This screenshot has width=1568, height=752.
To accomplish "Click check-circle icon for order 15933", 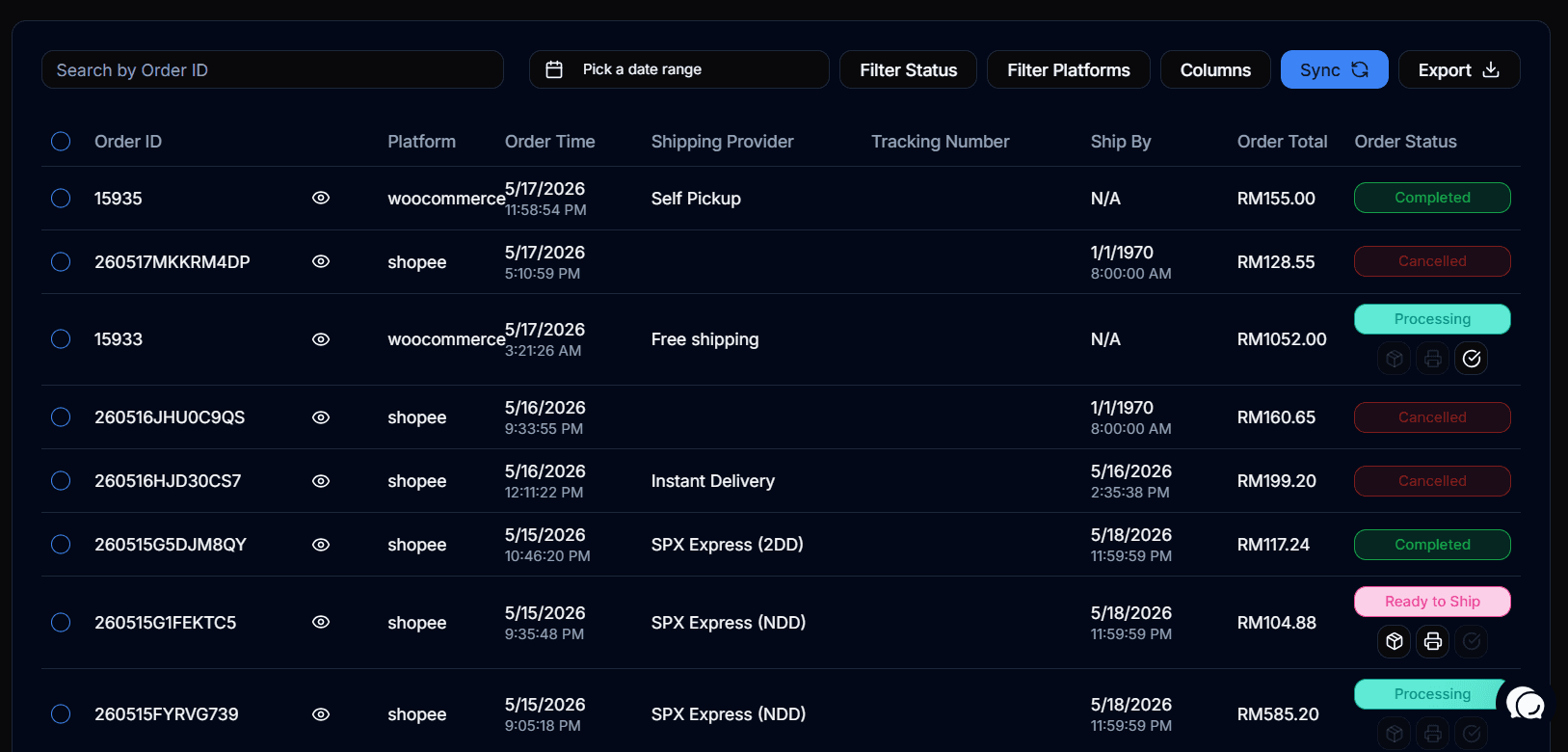I will 1472,359.
